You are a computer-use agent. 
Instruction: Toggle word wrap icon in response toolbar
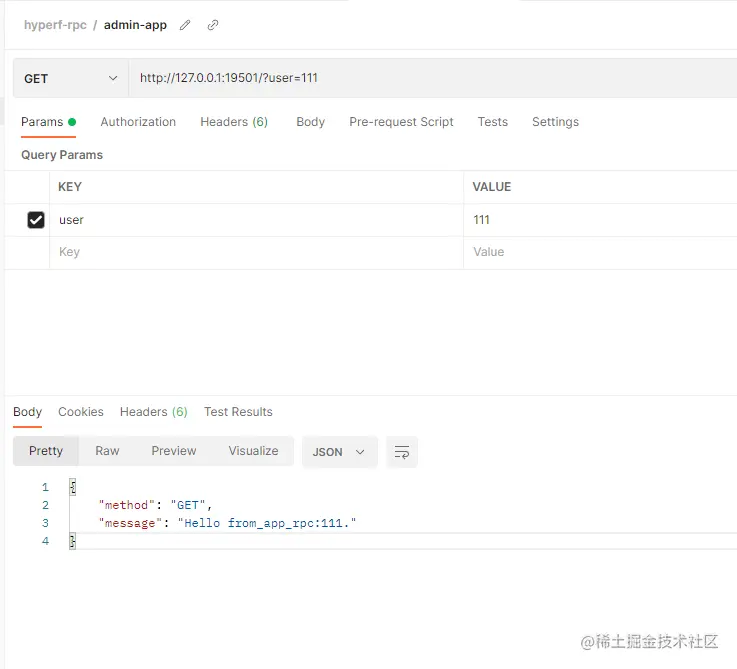click(402, 452)
